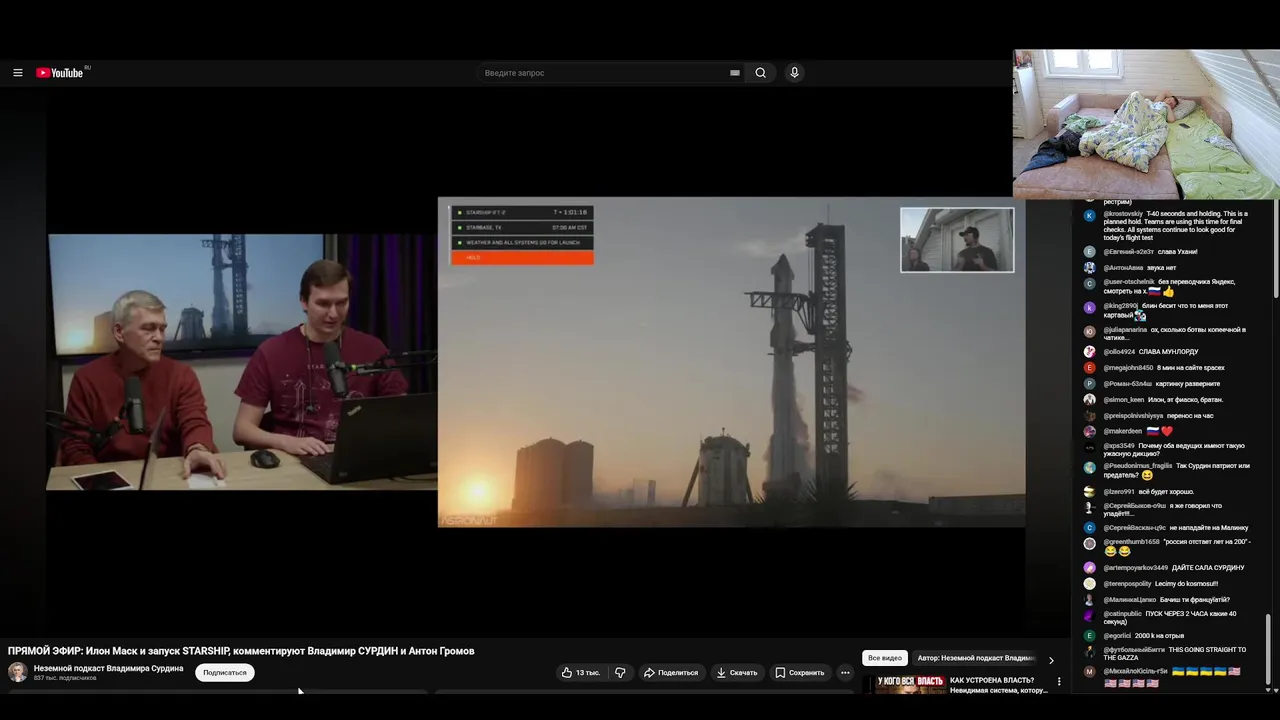Click the inset camera feed in stream
1280x720 pixels.
(x=957, y=240)
